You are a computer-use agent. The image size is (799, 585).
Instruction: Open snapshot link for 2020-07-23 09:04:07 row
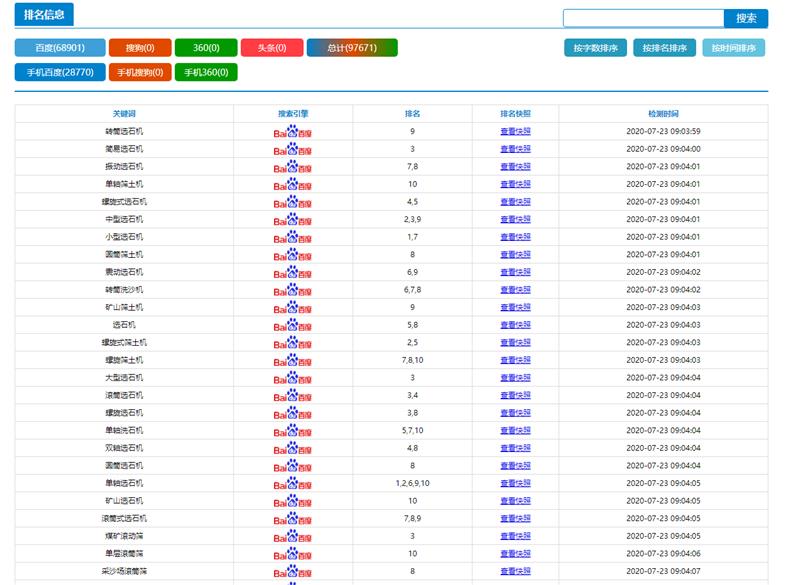click(515, 571)
